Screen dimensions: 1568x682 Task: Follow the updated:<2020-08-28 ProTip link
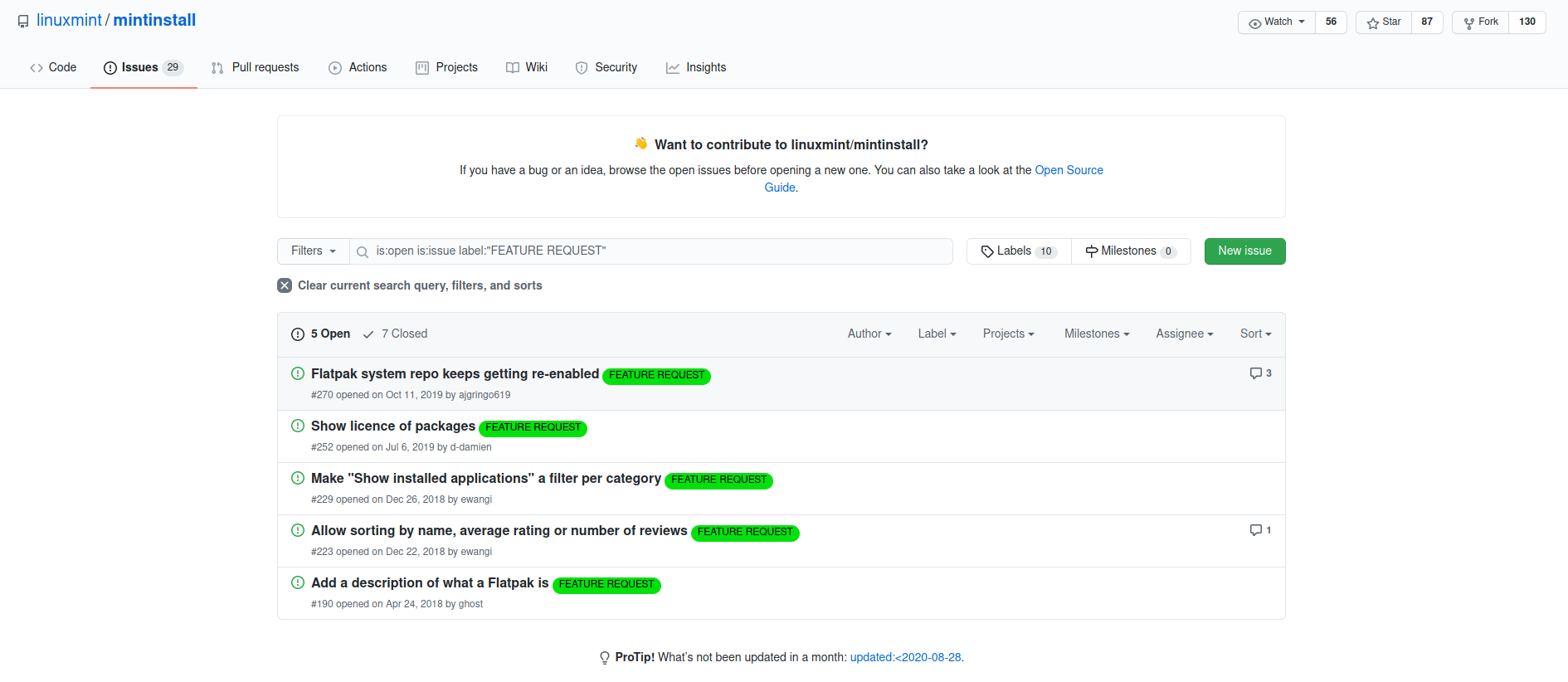(905, 657)
